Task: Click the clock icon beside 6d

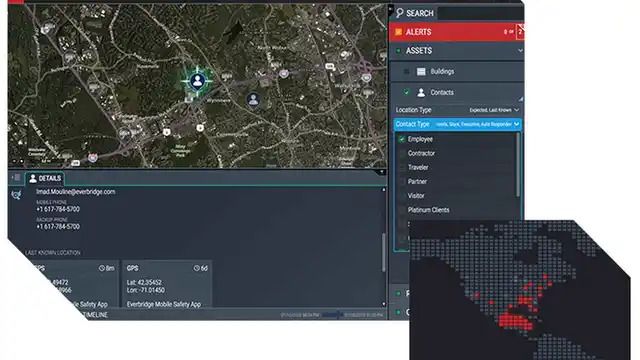Action: coord(197,268)
